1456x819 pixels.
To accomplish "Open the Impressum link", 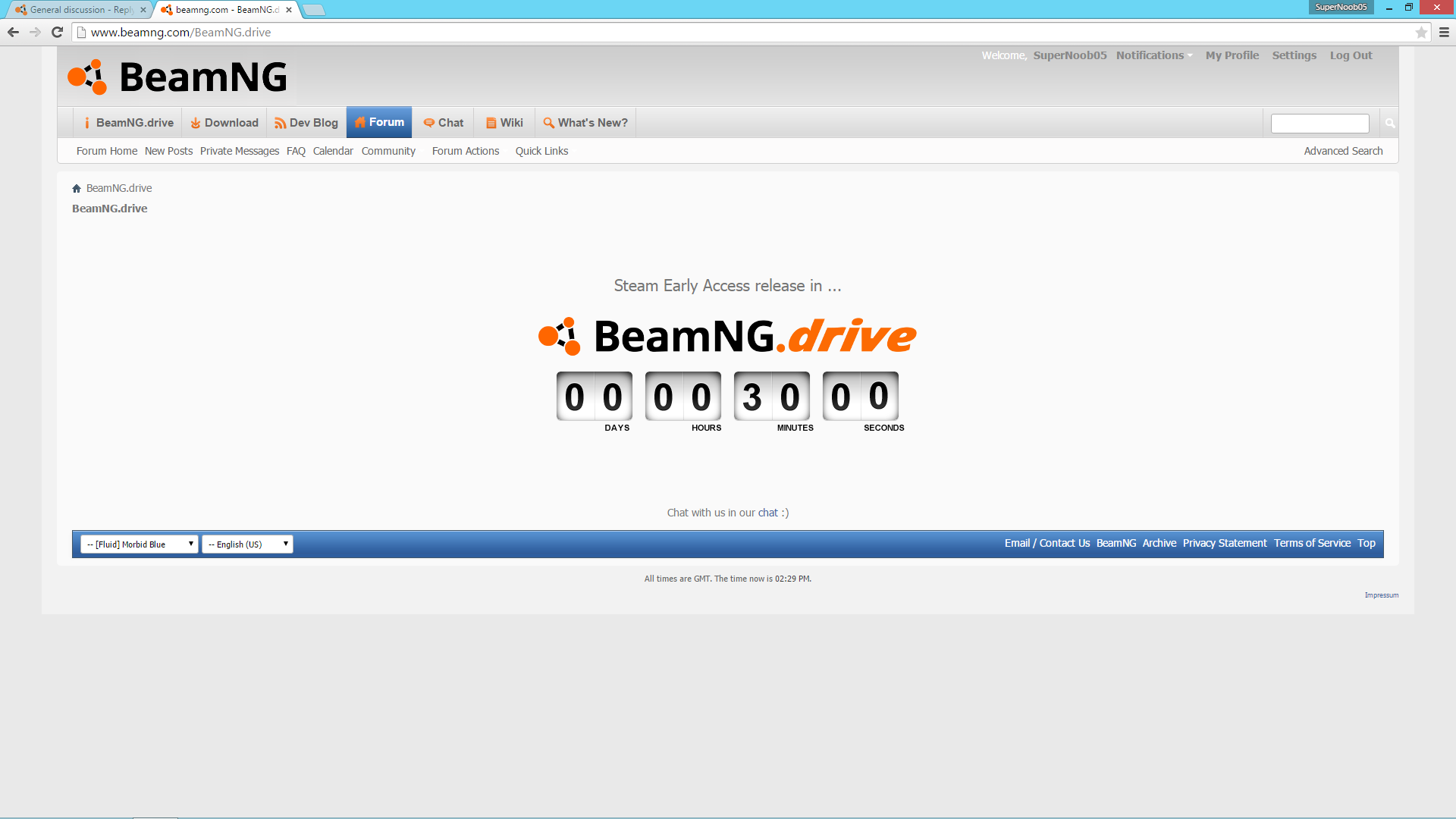I will (x=1381, y=595).
